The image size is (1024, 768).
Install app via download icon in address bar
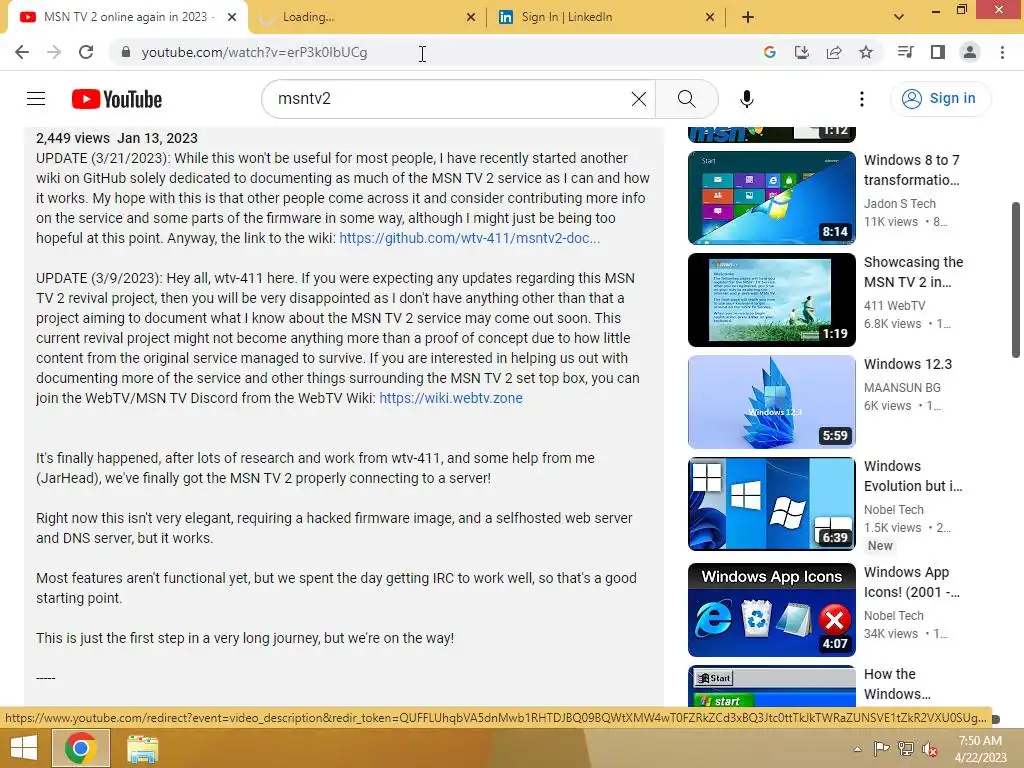tap(801, 52)
